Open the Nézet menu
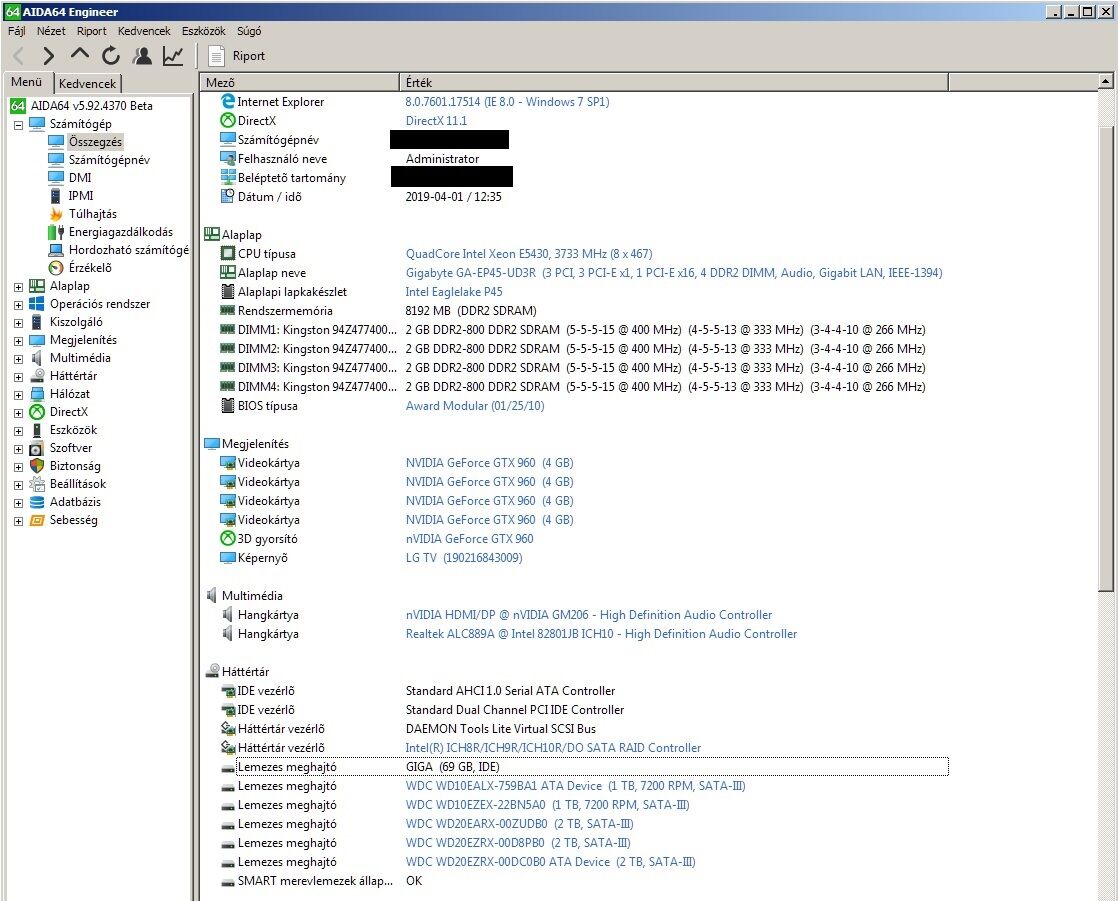Screen dimensions: 1118x901 click(x=51, y=31)
